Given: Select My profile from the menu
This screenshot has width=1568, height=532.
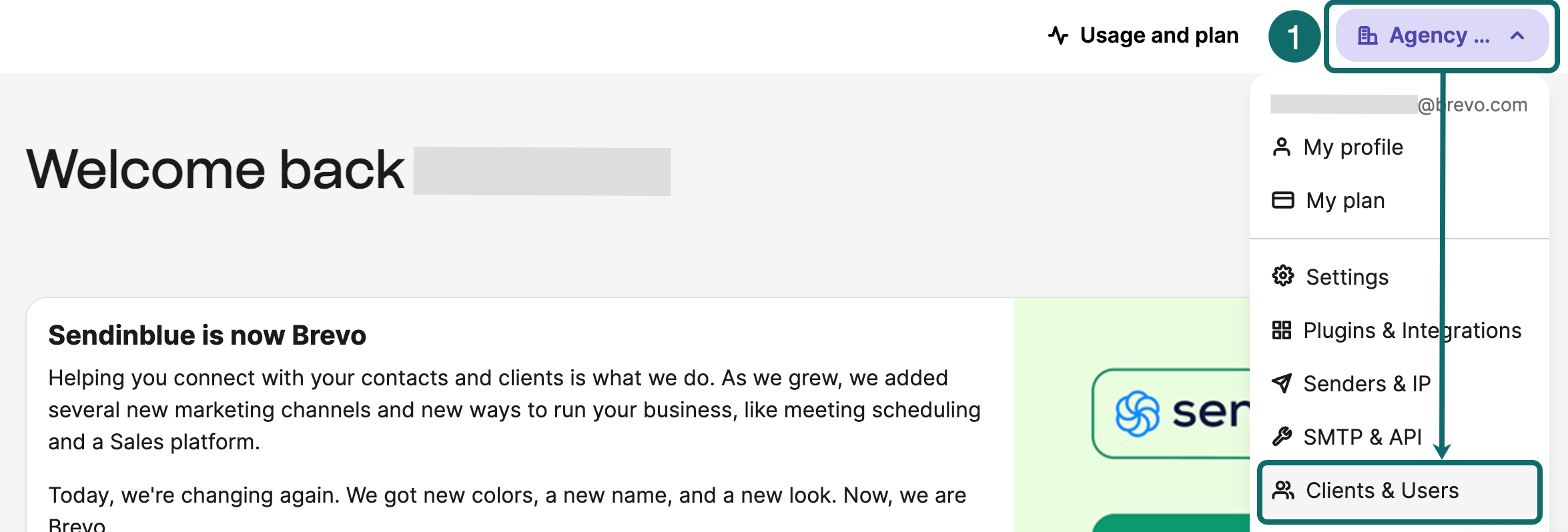Looking at the screenshot, I should [1337, 147].
